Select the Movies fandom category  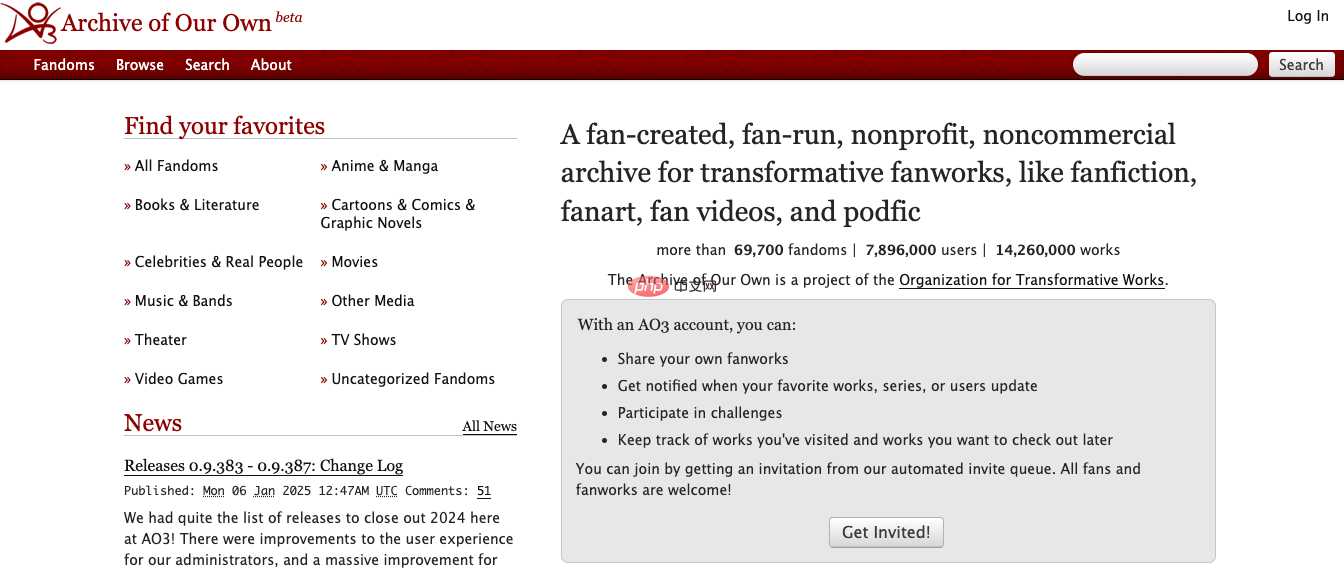tap(354, 262)
